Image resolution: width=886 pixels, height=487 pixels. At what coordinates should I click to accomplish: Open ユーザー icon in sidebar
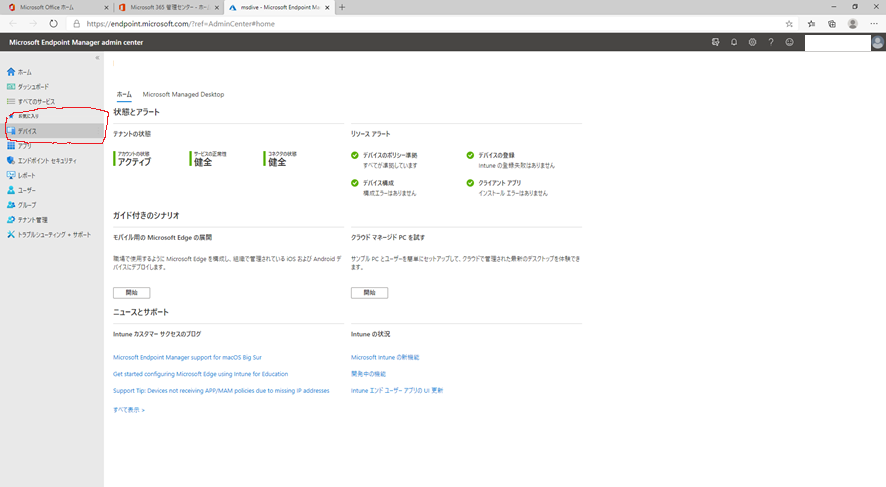(x=11, y=190)
